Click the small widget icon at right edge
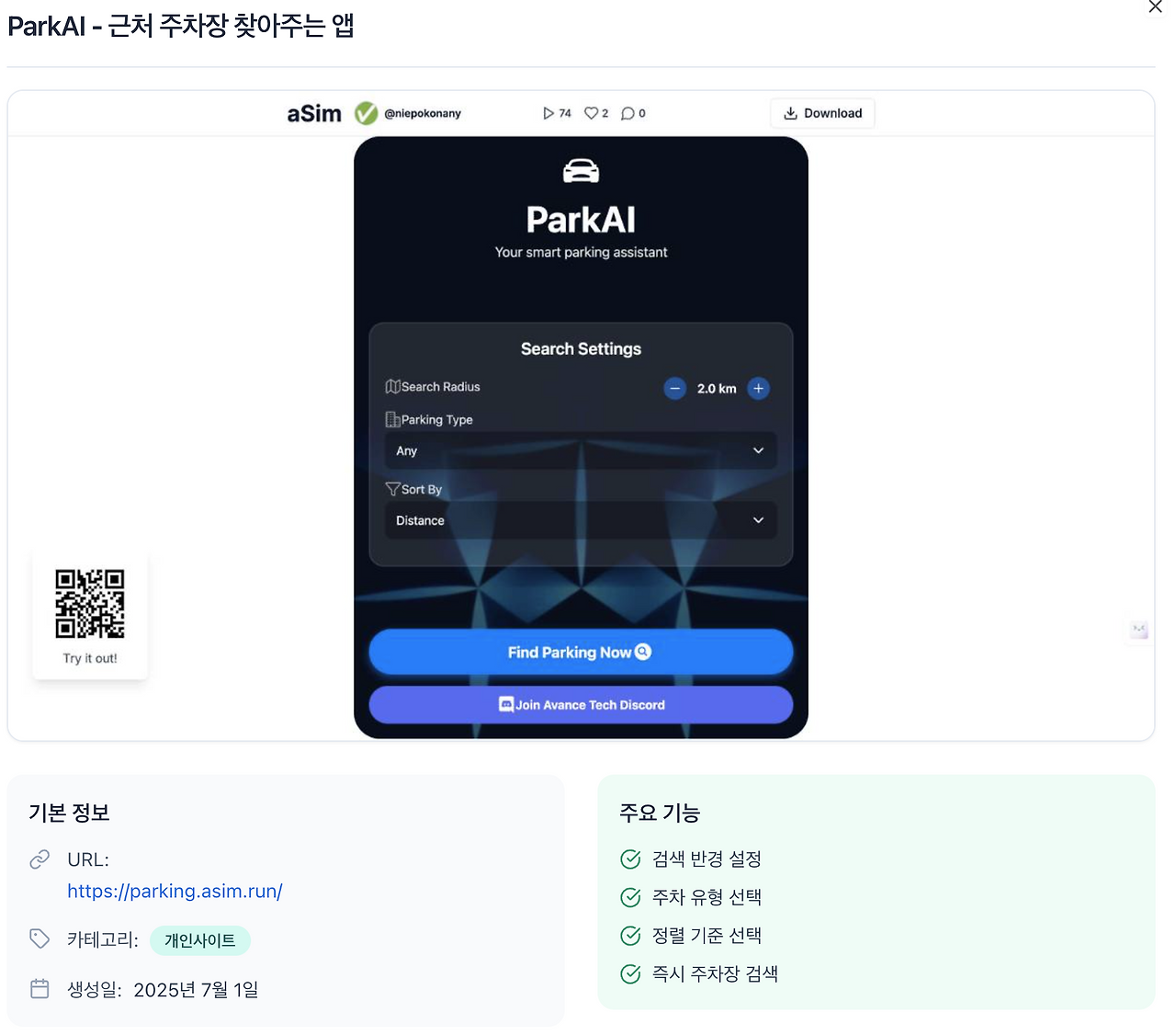The height and width of the screenshot is (1035, 1176). [1139, 630]
